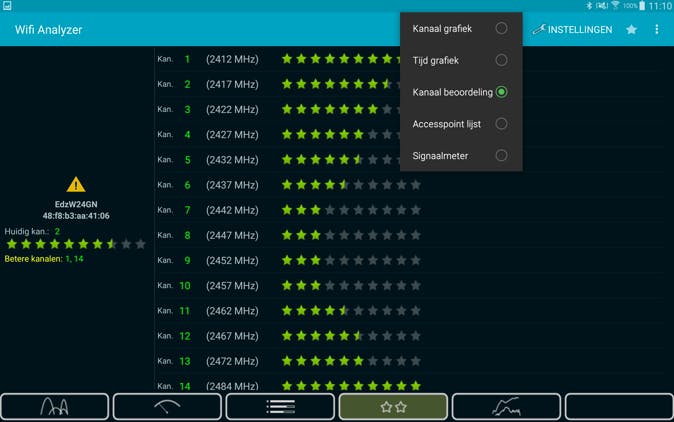
Task: Tap the star rating of channel 6
Action: pos(351,185)
